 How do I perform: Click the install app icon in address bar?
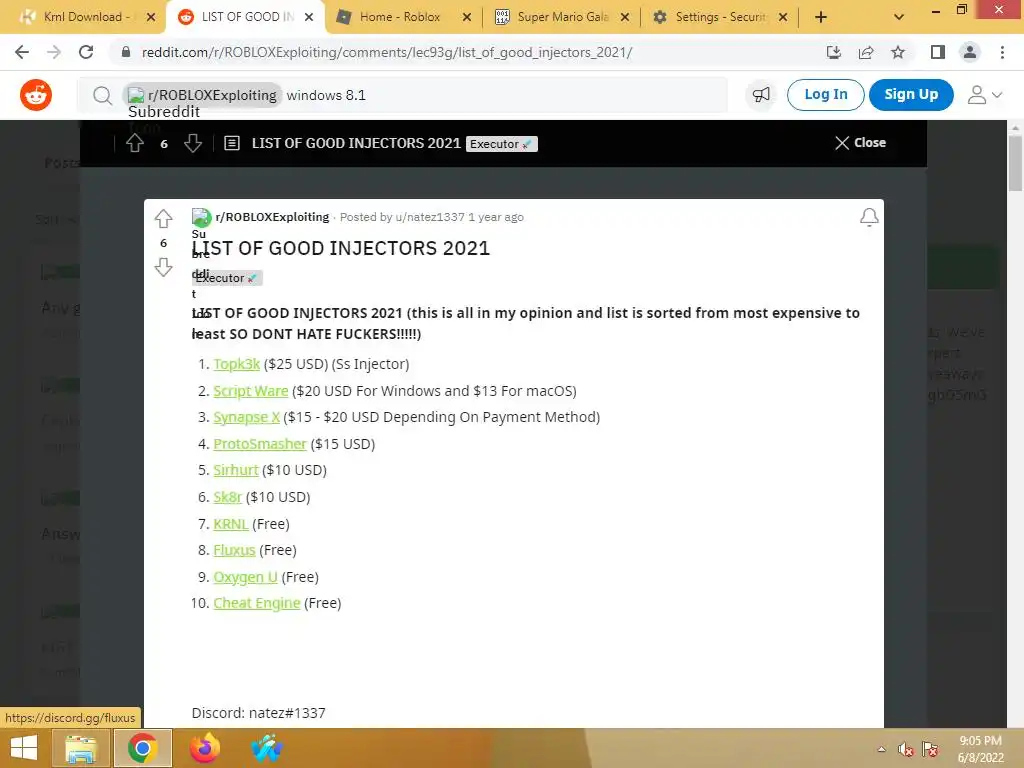833,52
